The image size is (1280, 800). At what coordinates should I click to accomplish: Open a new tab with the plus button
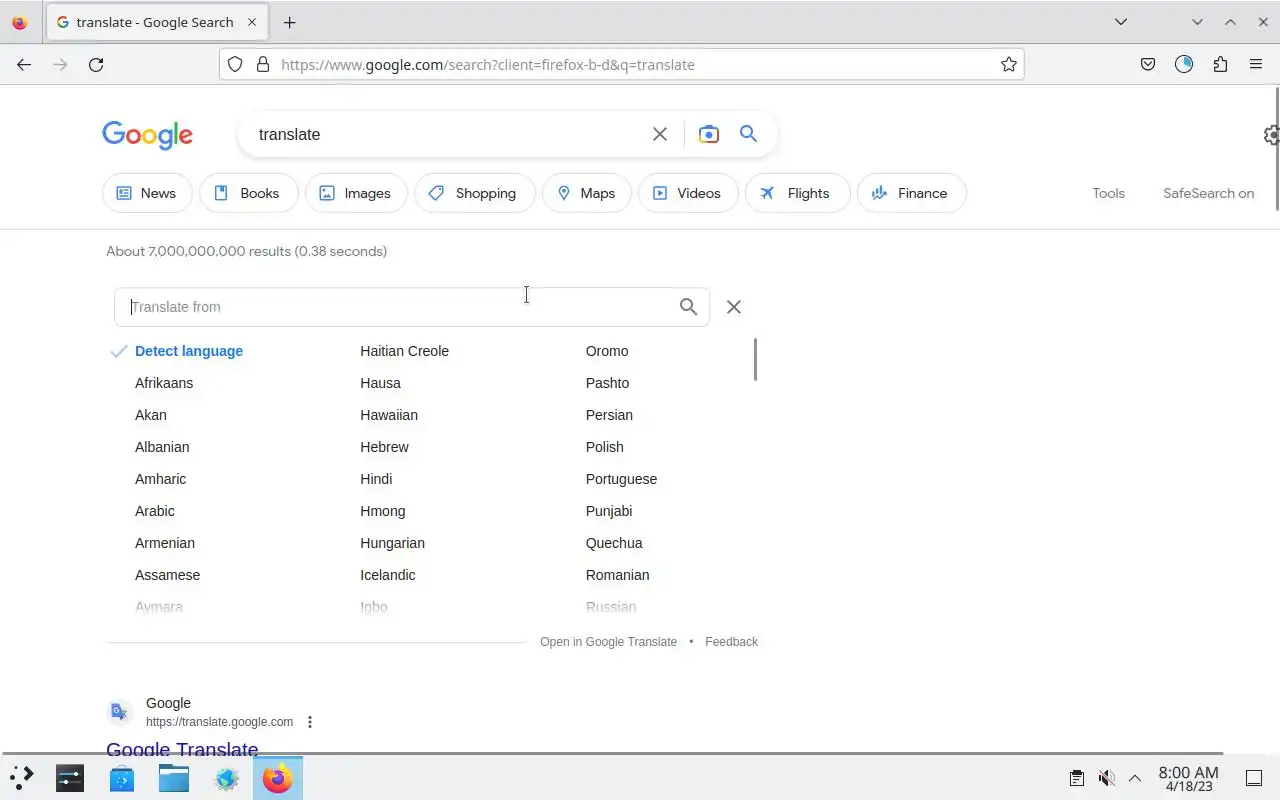tap(289, 22)
